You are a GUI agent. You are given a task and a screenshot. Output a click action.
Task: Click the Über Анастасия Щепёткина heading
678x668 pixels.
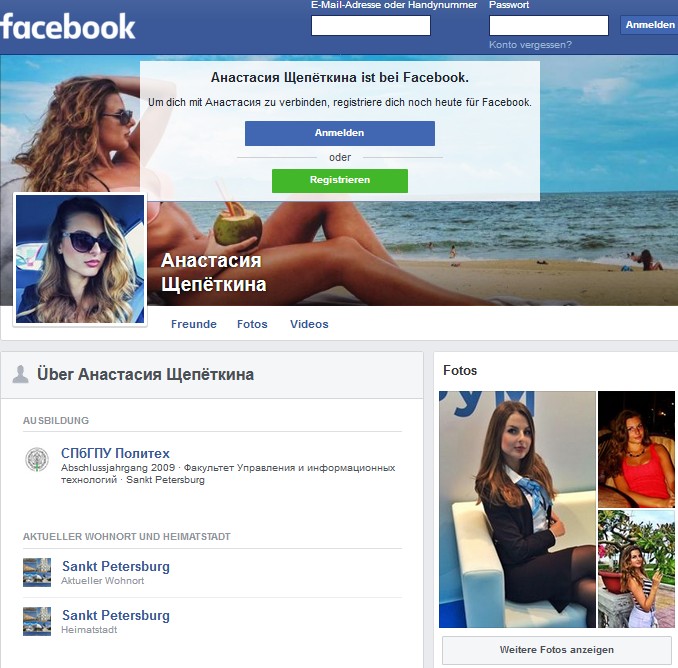(x=145, y=374)
